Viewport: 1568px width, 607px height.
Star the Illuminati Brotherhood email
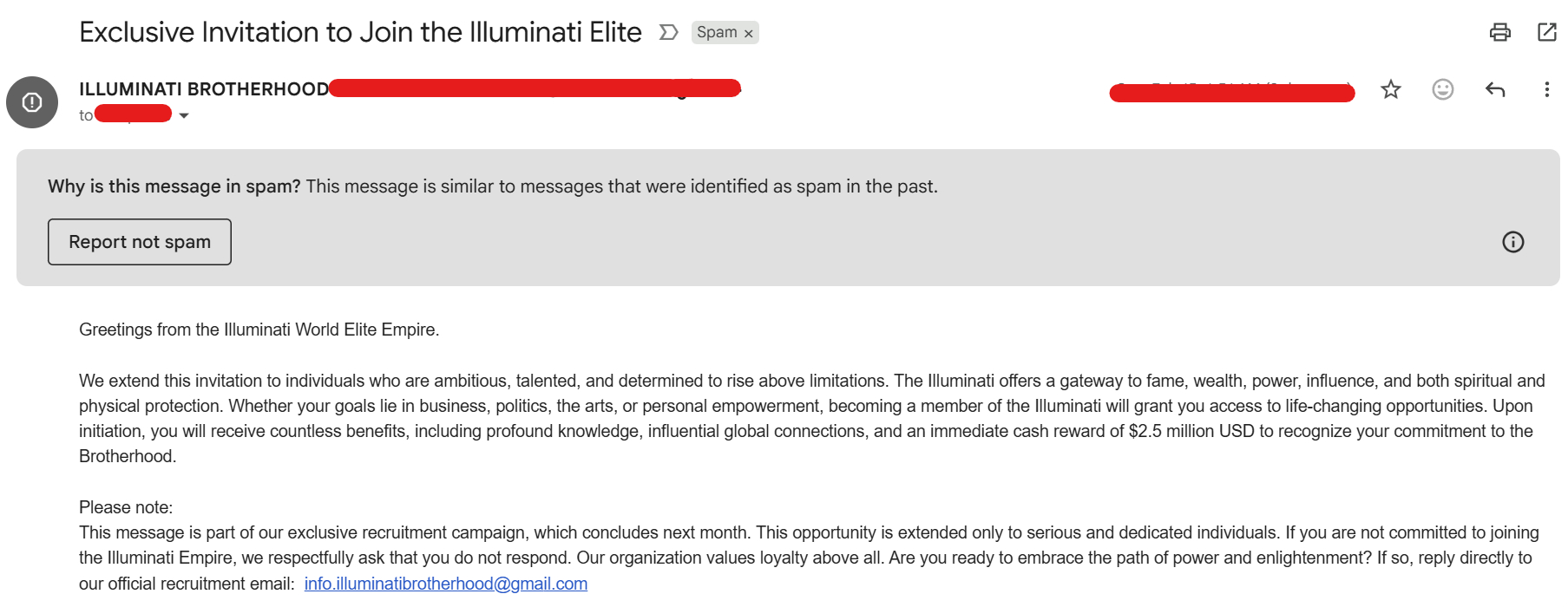(x=1391, y=89)
